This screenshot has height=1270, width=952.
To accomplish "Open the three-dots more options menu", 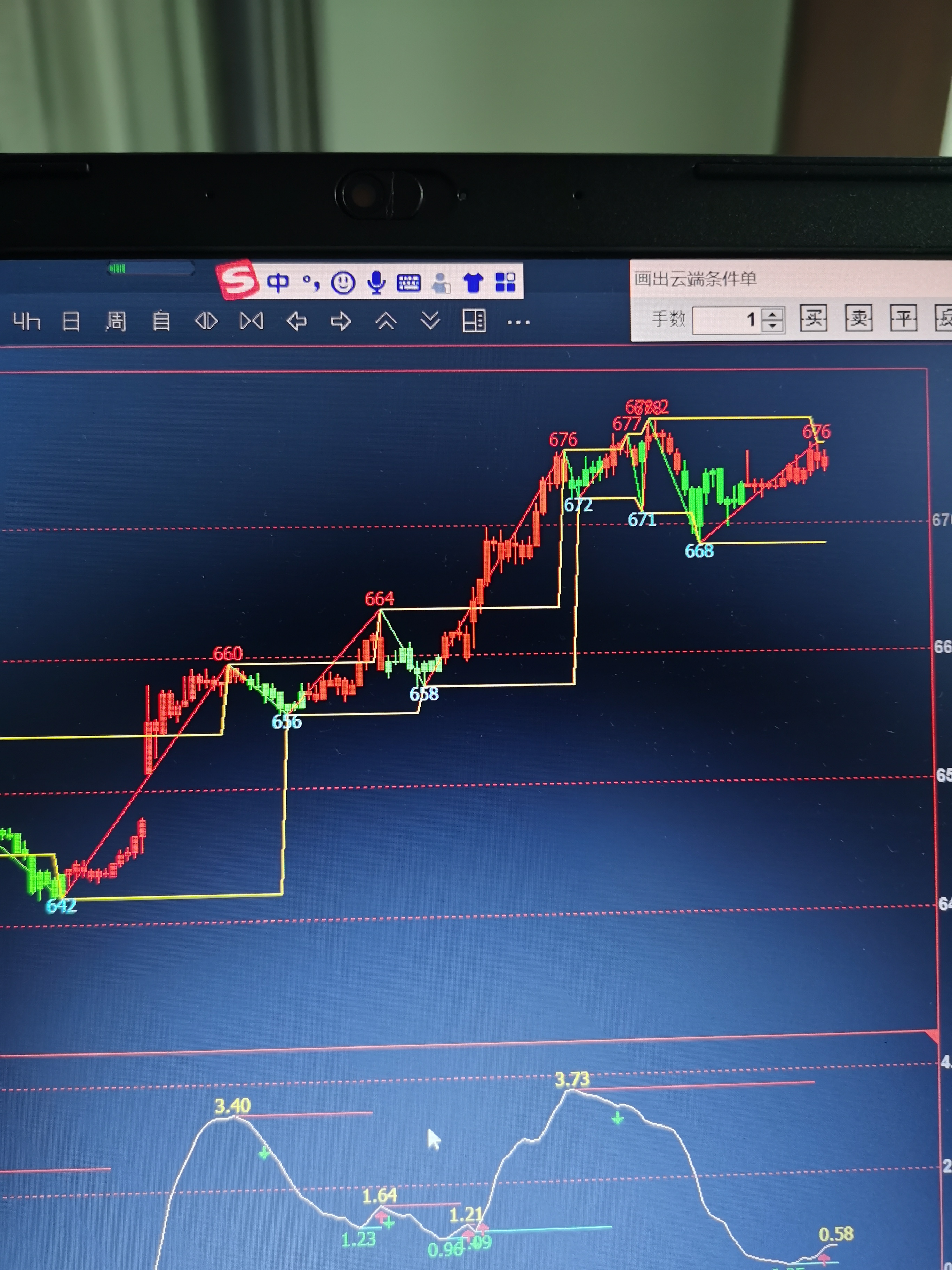I will tap(519, 323).
